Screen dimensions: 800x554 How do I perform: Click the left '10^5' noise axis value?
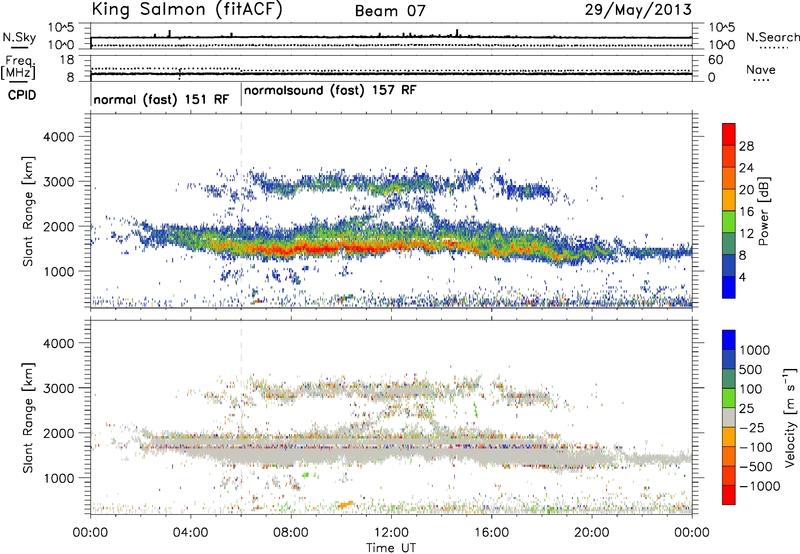coord(61,28)
